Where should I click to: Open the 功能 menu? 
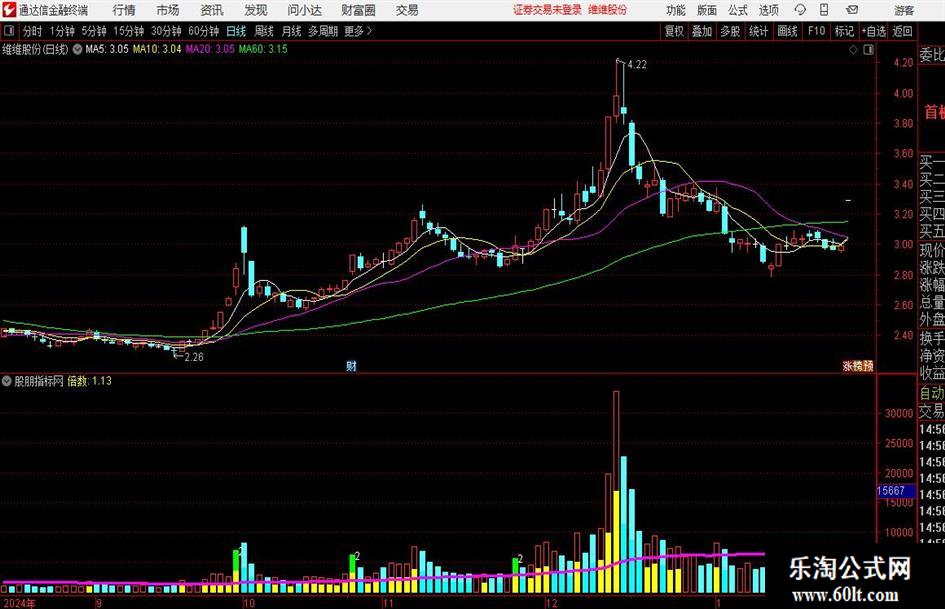676,10
